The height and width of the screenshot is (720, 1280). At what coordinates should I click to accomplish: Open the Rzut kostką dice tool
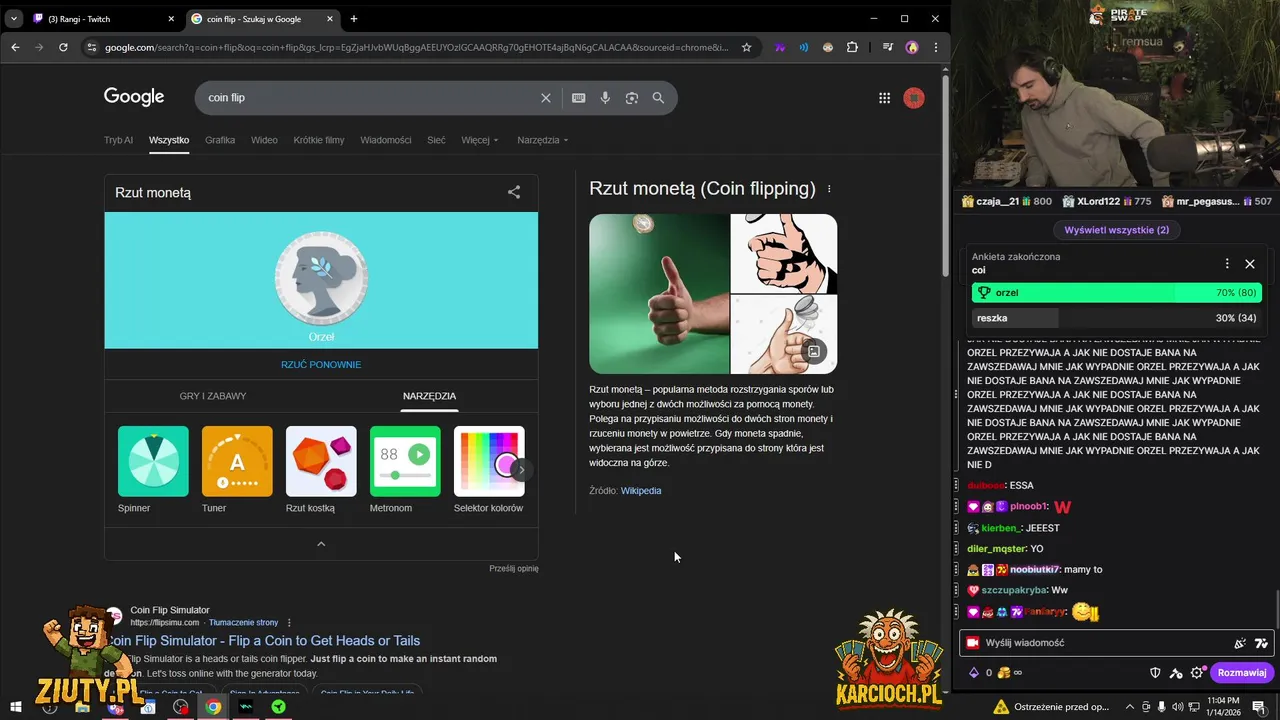pos(321,470)
